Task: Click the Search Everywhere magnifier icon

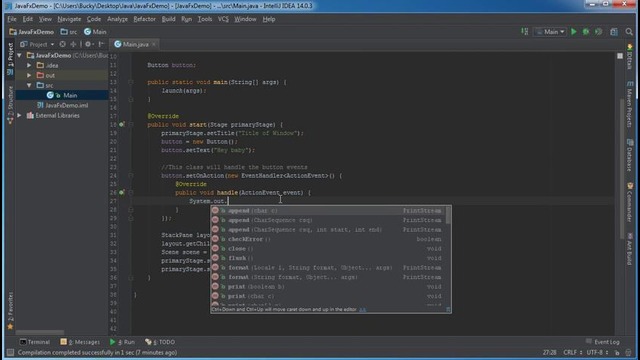Action: click(x=629, y=32)
